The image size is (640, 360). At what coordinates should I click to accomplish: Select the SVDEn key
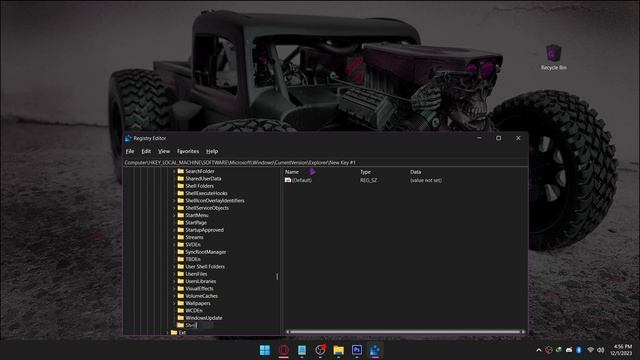coord(193,245)
